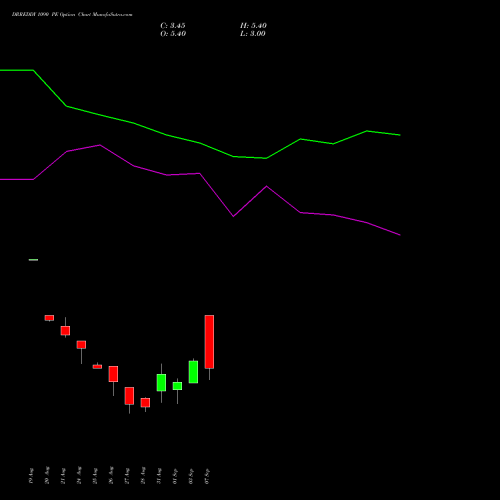500x500 pixels.
Task: Click the green candlestick for 31 Aug
Action: pos(161,383)
